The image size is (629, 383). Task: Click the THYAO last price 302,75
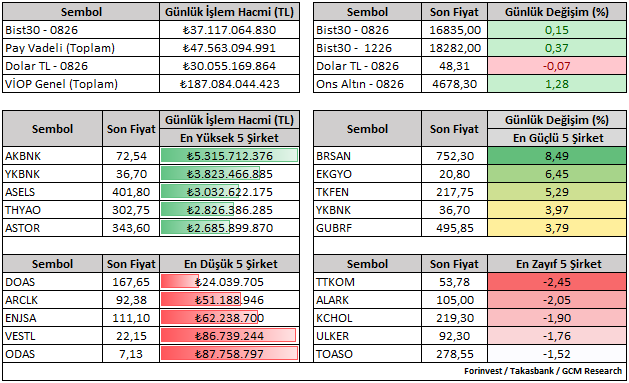click(131, 210)
